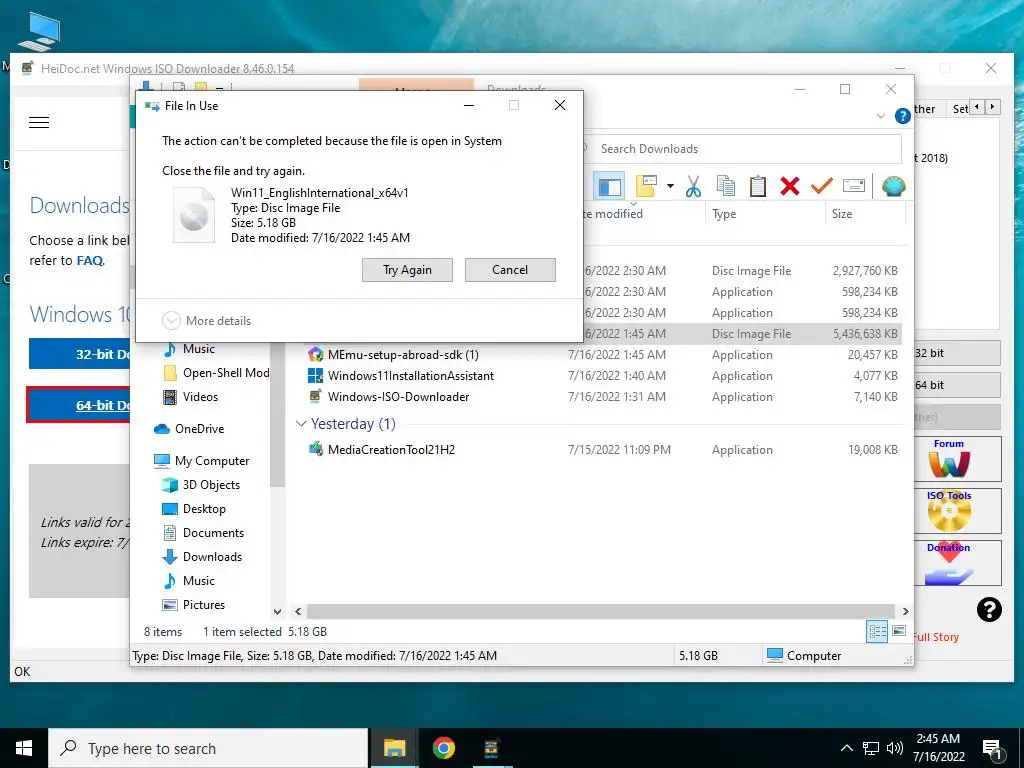The width and height of the screenshot is (1024, 768).
Task: Open File Explorer from the taskbar
Action: pos(394,748)
